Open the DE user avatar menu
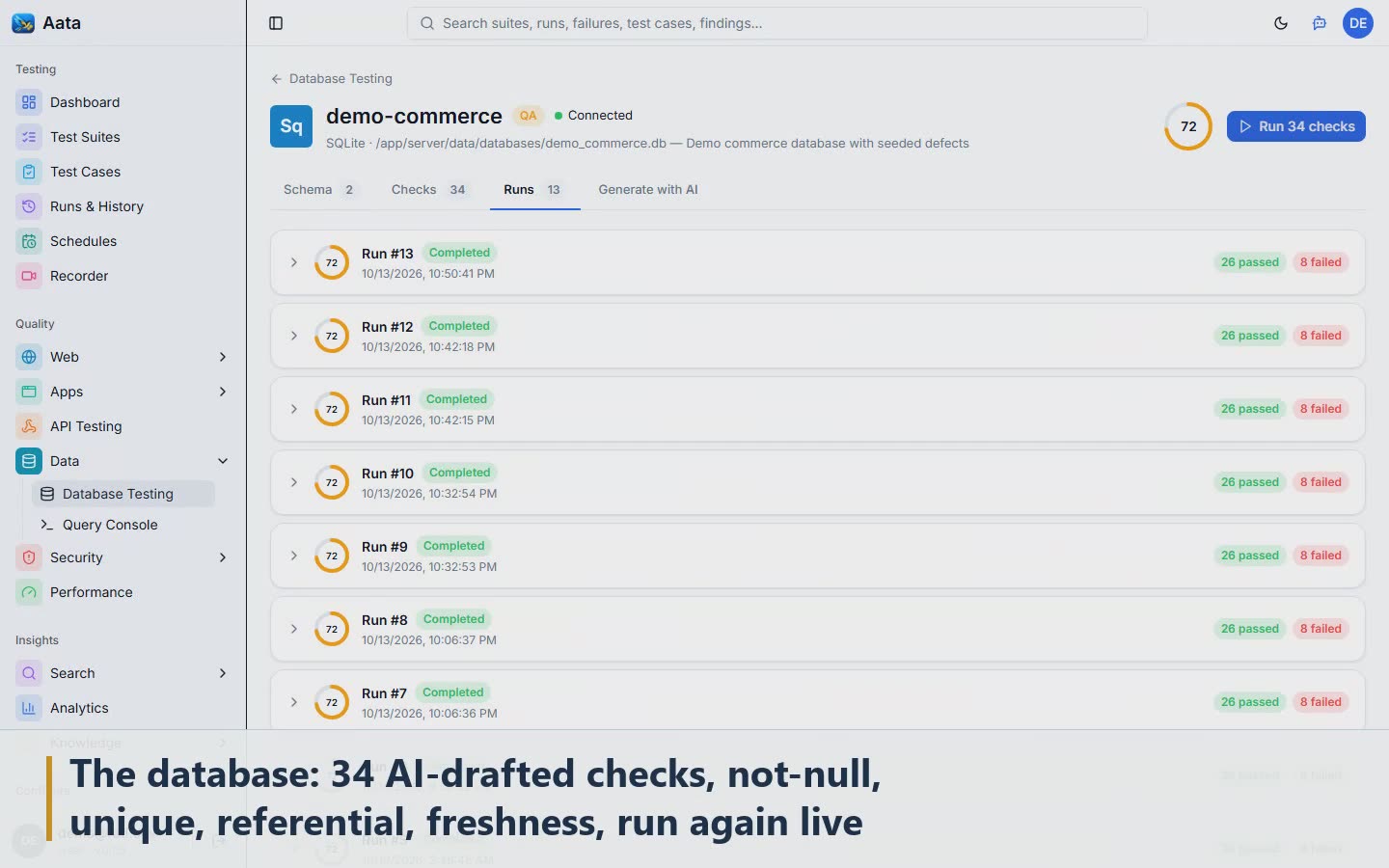The image size is (1389, 868). pos(1358,23)
